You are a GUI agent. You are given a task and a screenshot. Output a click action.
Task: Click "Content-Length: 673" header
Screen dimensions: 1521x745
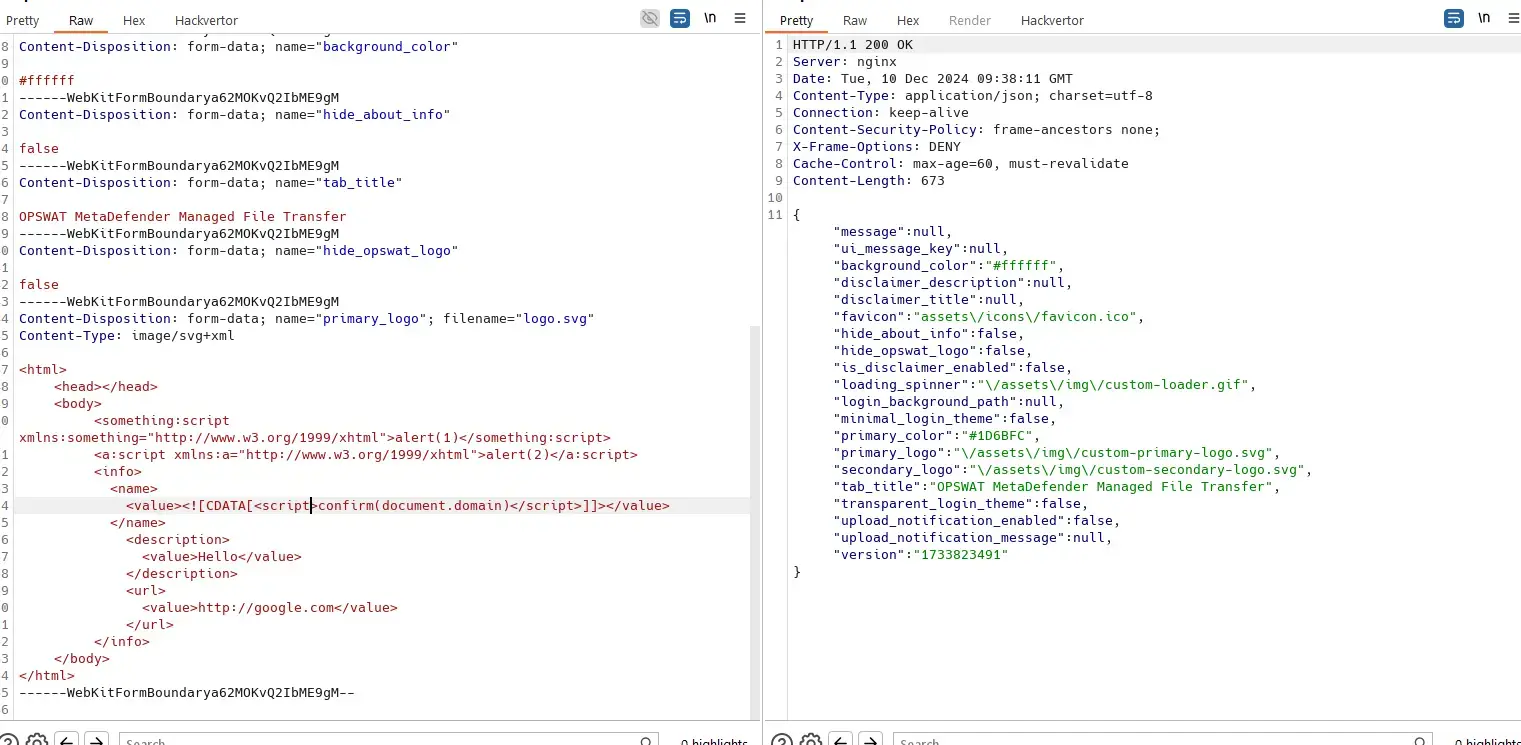869,181
